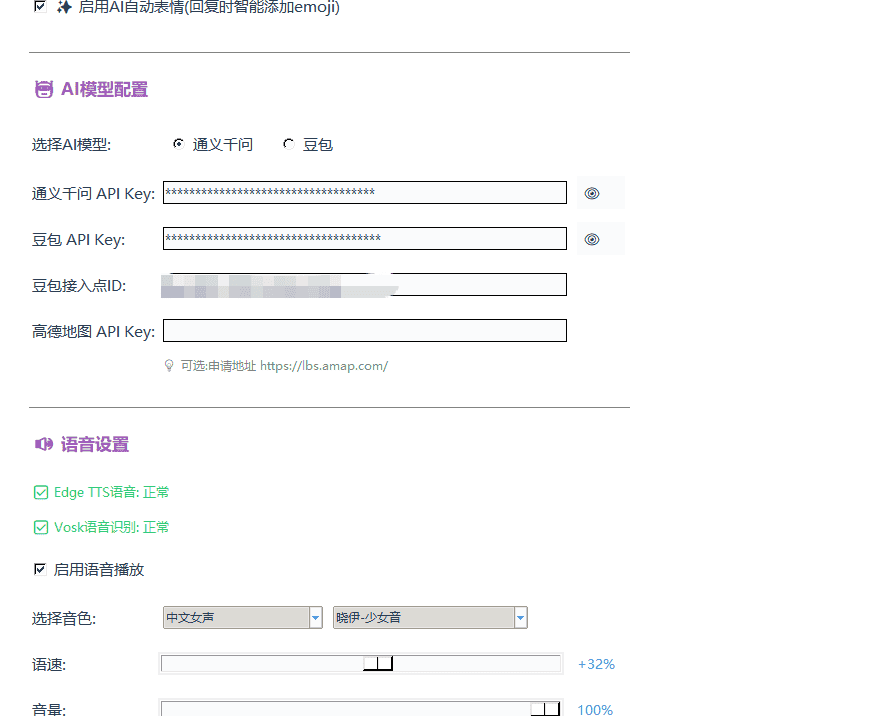Screen dimensions: 880x716
Task: Click the 高德地图 API Key input field
Action: (364, 330)
